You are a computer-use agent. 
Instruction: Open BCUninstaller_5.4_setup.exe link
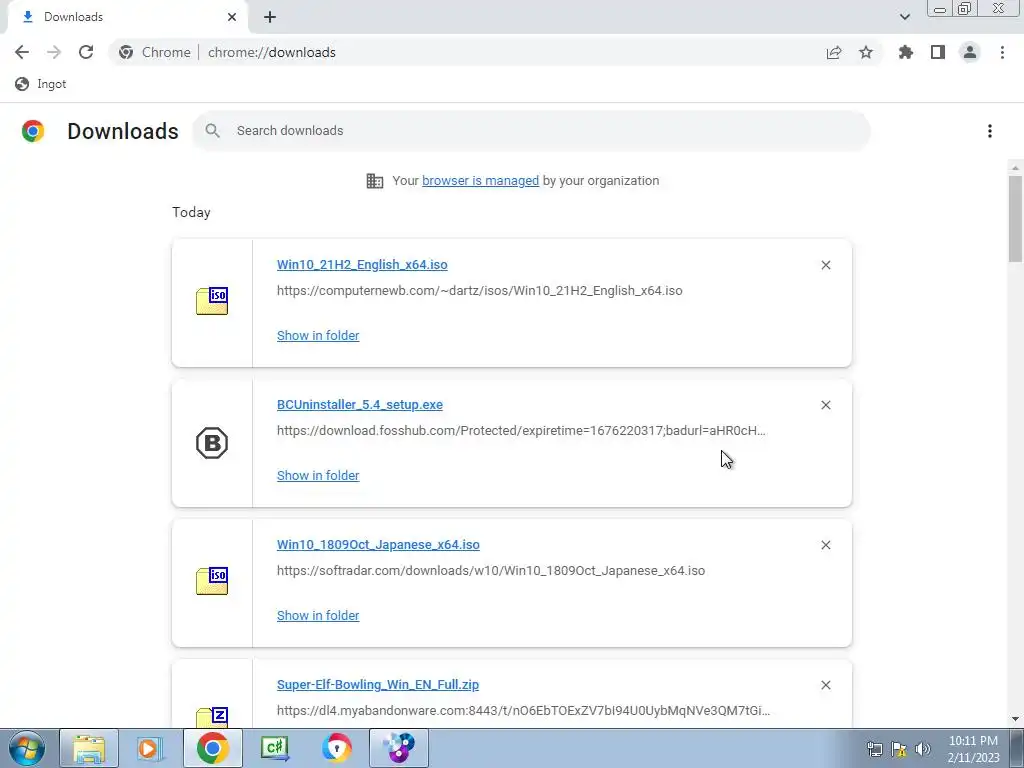[x=360, y=404]
